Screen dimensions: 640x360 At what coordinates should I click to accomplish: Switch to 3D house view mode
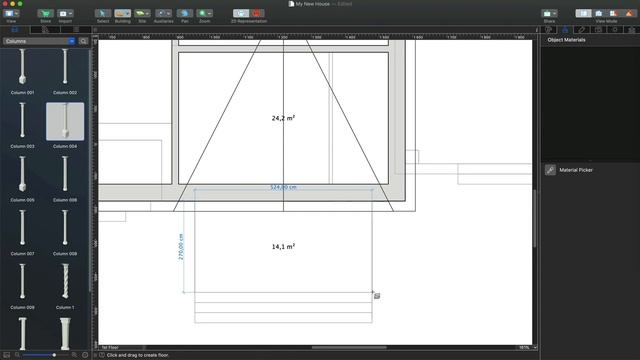pos(598,13)
